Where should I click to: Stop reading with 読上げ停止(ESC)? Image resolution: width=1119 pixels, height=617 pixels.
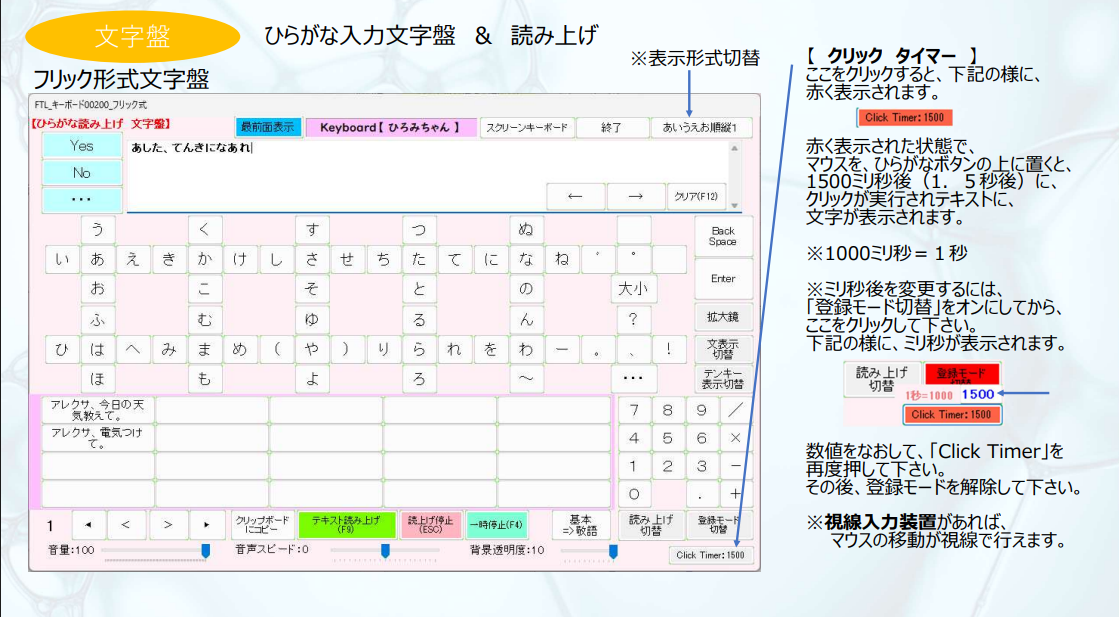[x=430, y=525]
